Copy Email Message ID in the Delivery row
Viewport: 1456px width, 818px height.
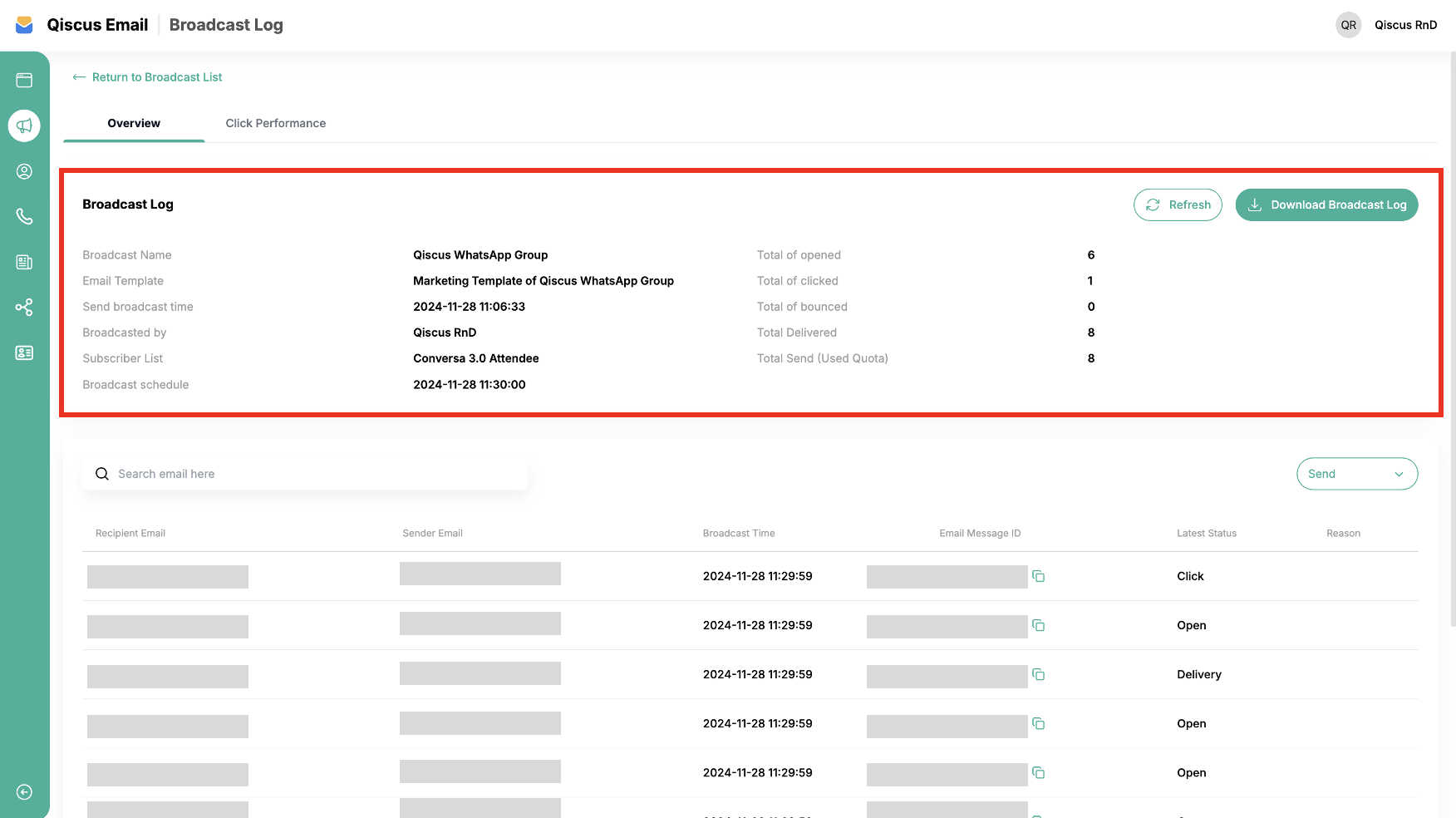click(1038, 674)
